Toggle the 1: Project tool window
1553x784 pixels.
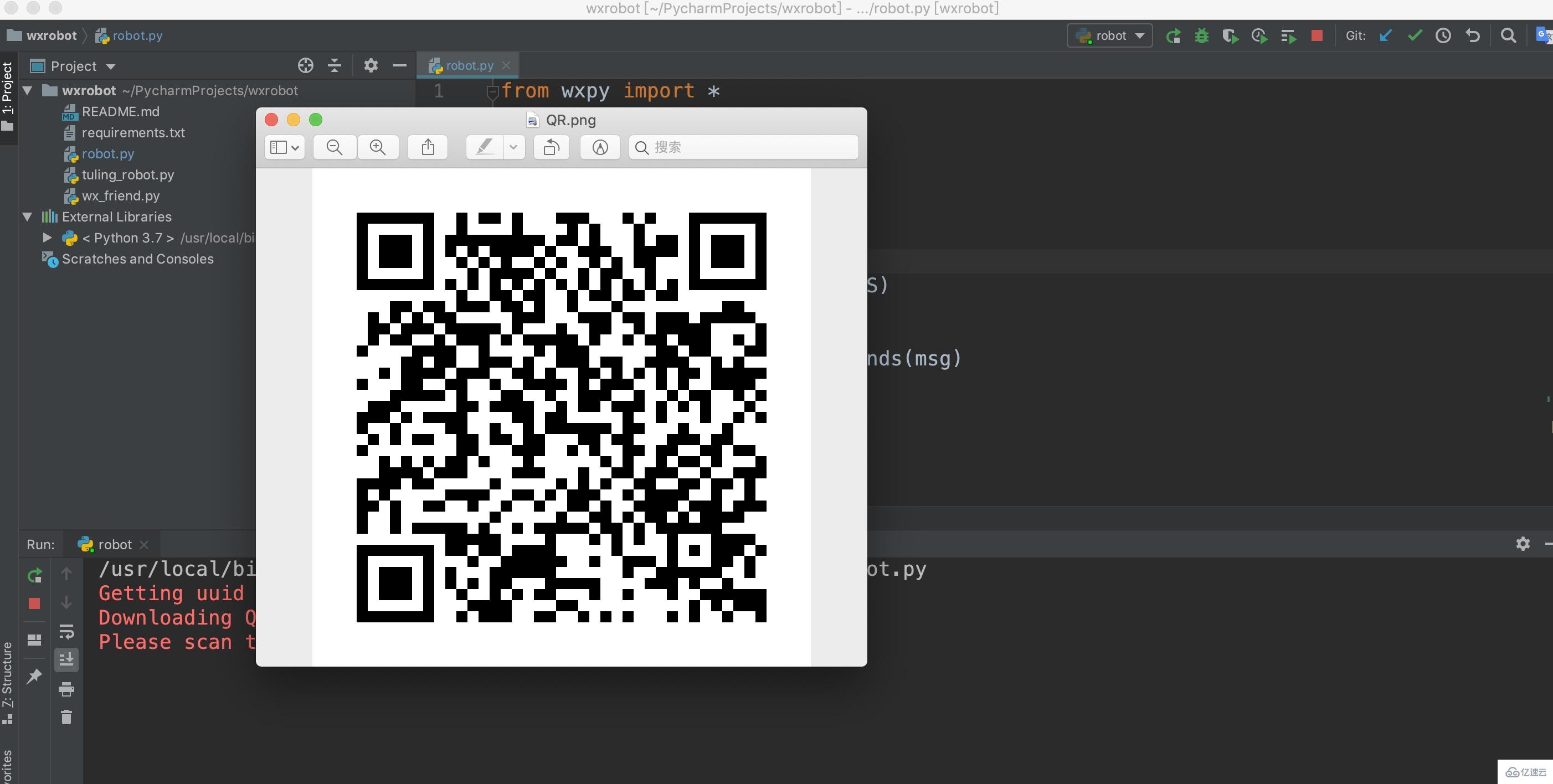[8, 96]
